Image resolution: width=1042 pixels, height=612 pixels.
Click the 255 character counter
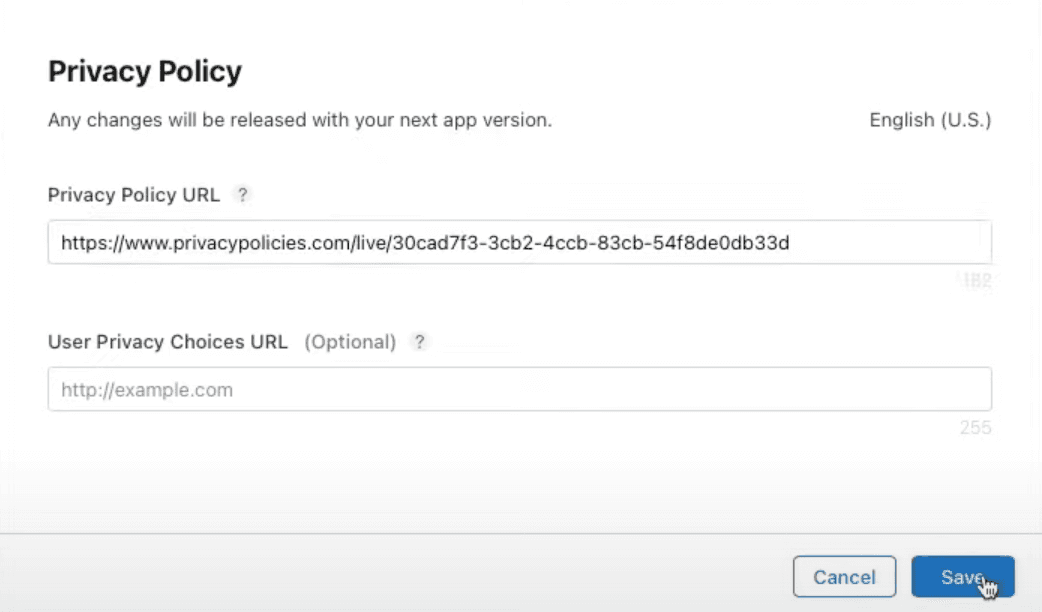pyautogui.click(x=977, y=427)
